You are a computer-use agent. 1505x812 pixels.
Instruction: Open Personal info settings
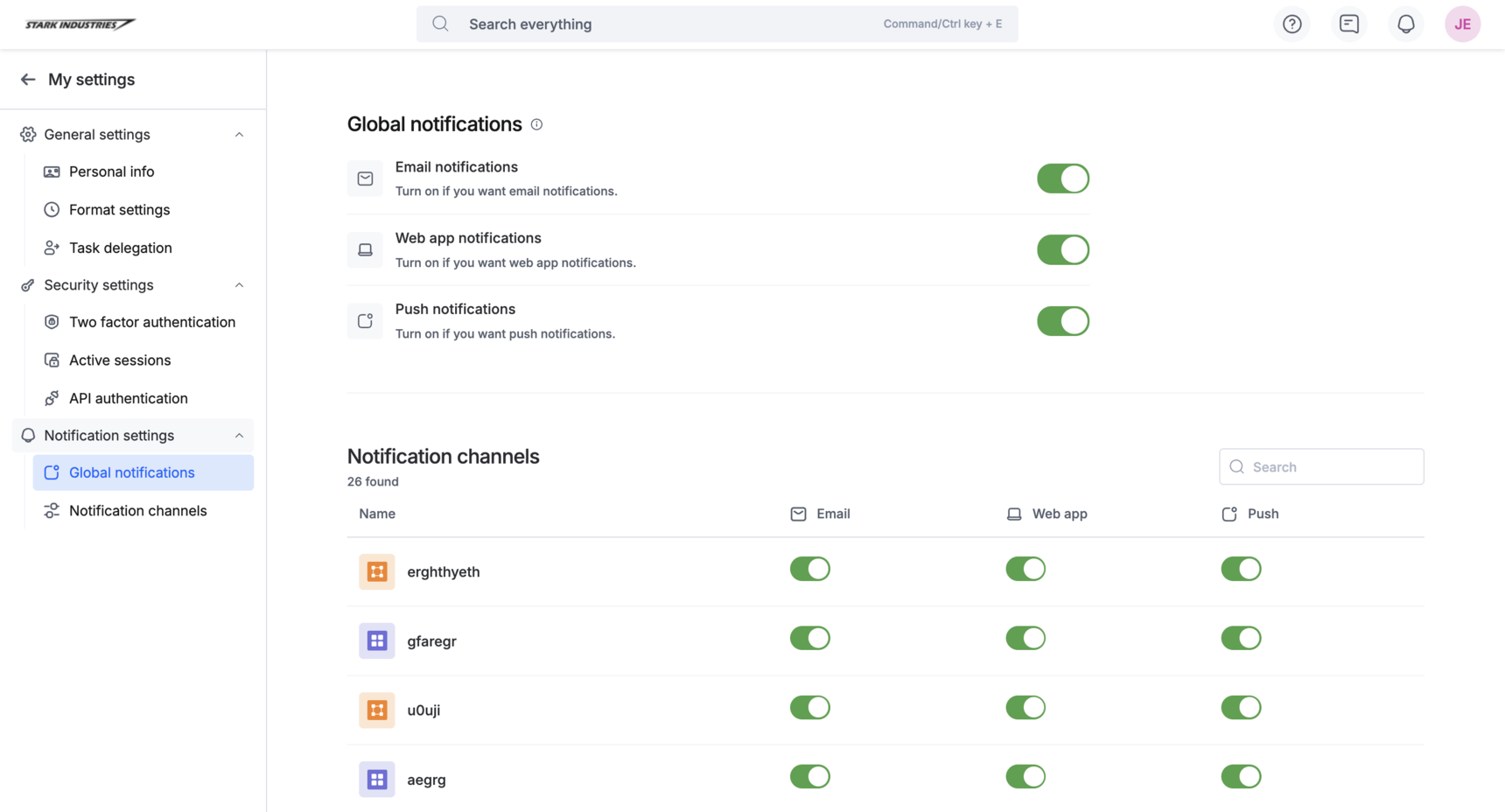[143, 171]
